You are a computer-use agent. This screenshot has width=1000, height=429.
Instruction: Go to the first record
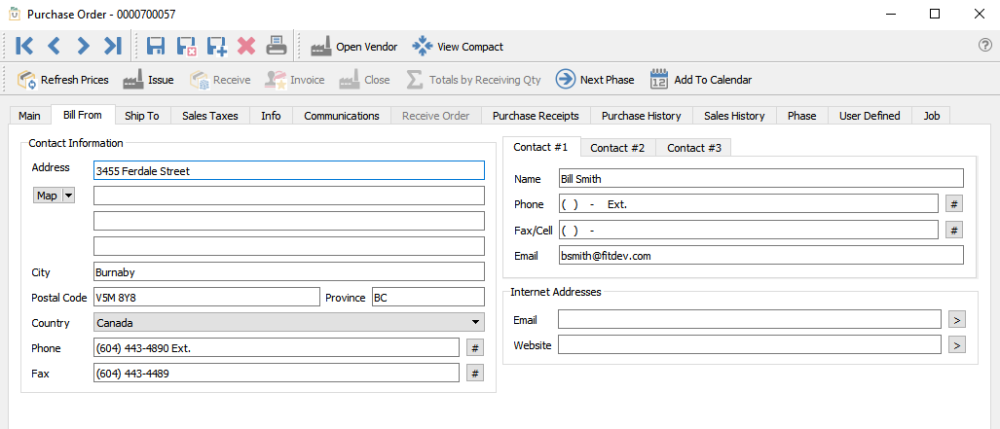[25, 46]
